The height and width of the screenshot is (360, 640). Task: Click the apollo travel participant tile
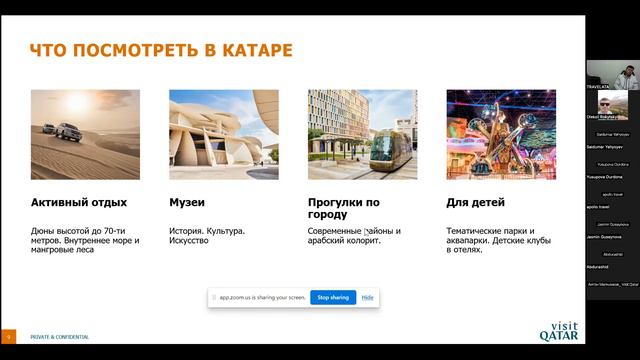pos(613,195)
